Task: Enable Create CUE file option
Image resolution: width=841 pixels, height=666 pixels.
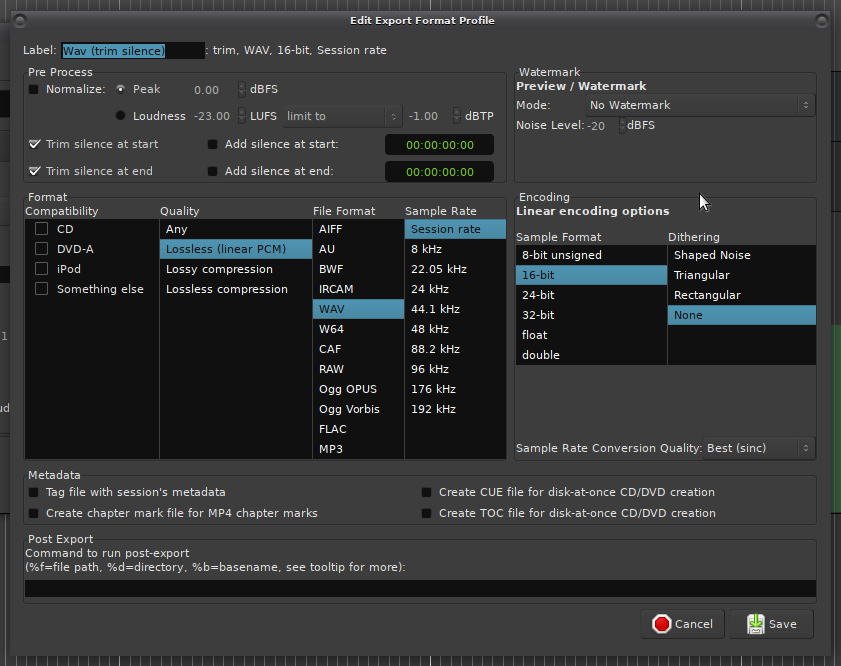Action: [x=427, y=492]
